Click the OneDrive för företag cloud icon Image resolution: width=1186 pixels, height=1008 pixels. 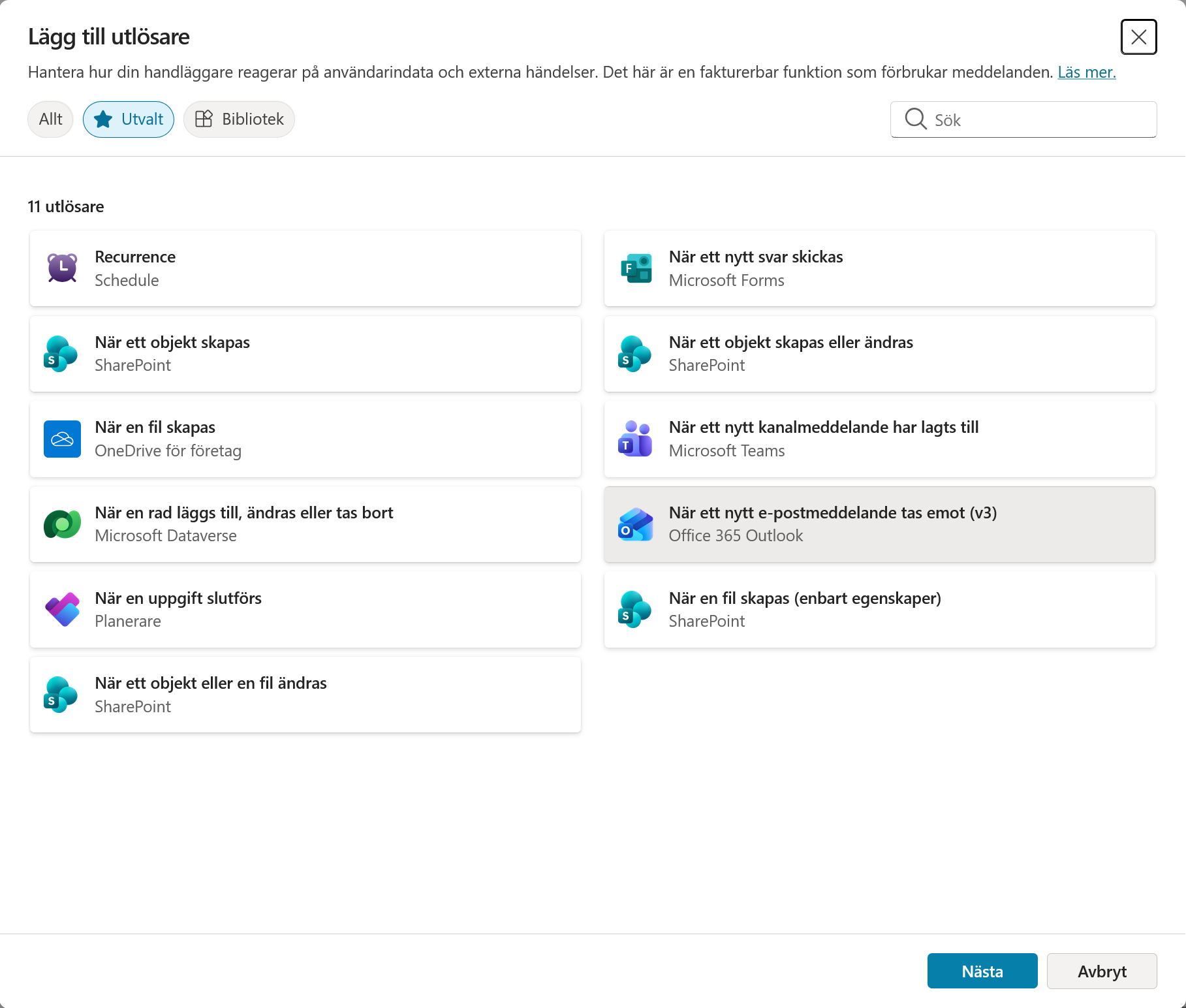point(62,439)
